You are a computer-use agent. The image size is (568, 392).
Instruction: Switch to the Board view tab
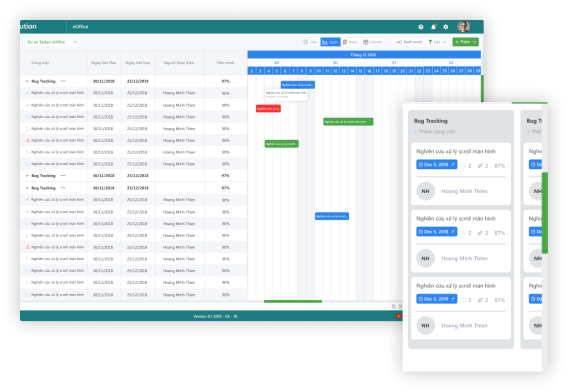pyautogui.click(x=351, y=42)
